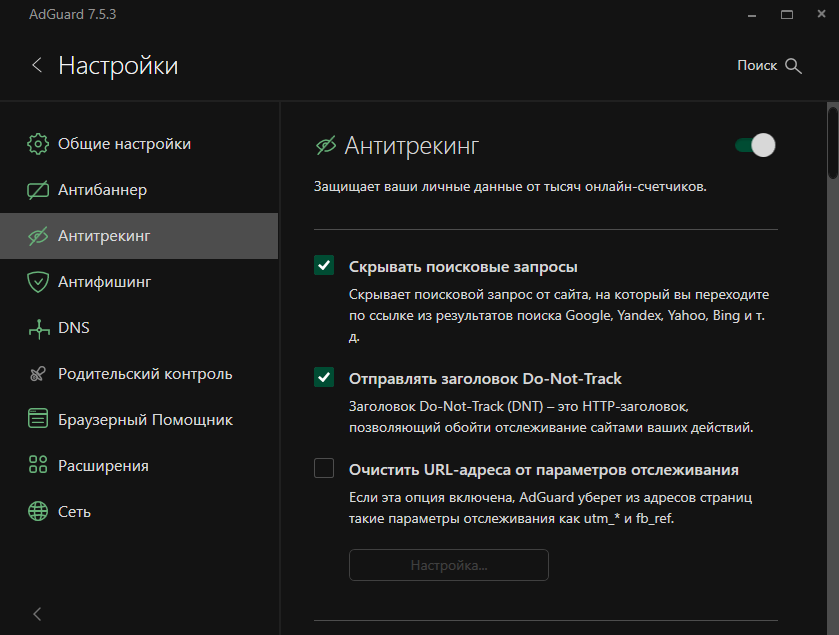Image resolution: width=839 pixels, height=635 pixels.
Task: Enable Очистить URL-адреса от параметров отслеживания
Action: pos(324,468)
